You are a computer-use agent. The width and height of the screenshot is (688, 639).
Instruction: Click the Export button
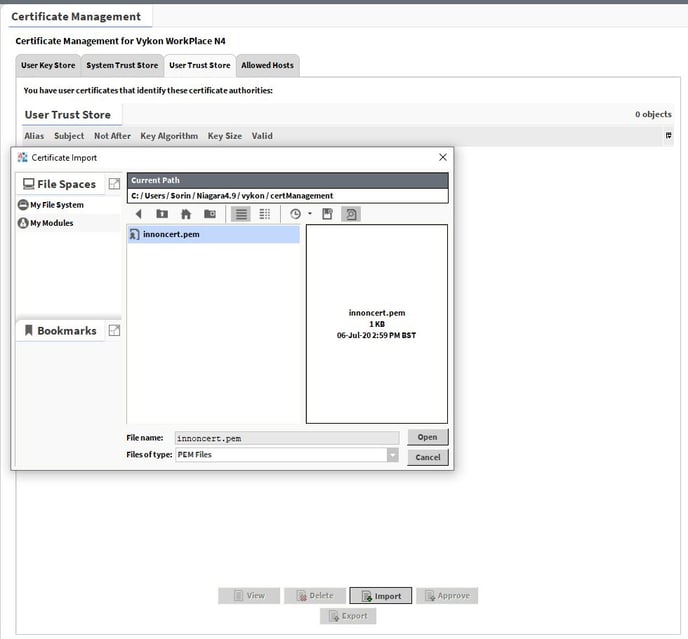[348, 616]
